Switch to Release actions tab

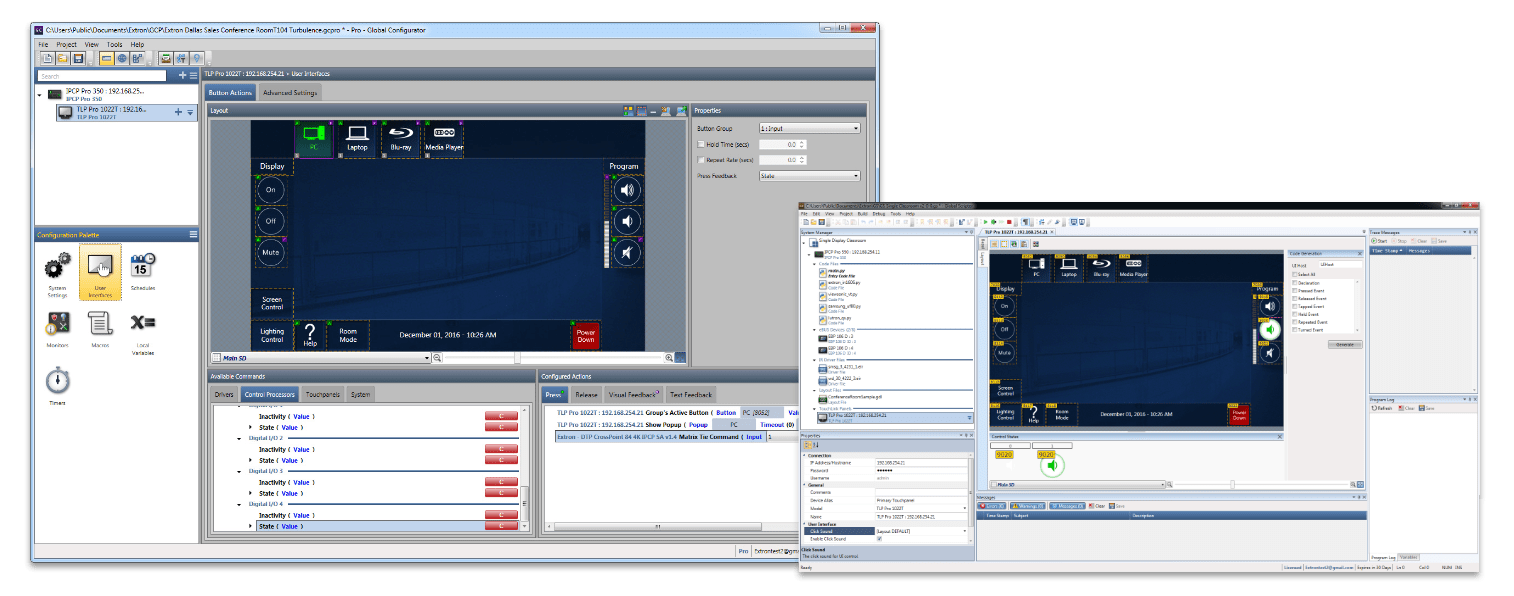tap(586, 395)
